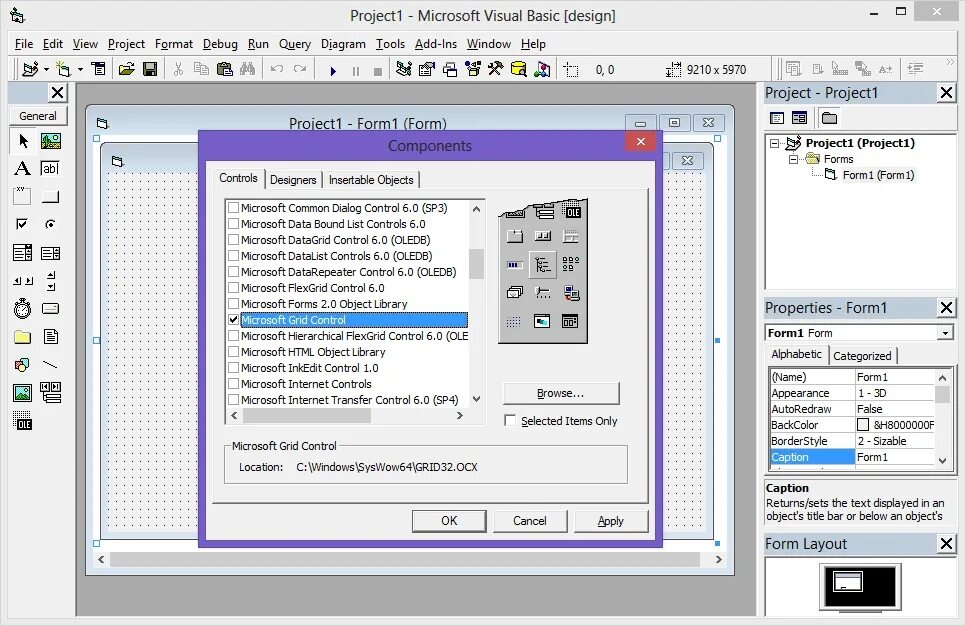The width and height of the screenshot is (966, 626).
Task: Check Microsoft FlexGrid Control 6.0
Action: click(233, 288)
